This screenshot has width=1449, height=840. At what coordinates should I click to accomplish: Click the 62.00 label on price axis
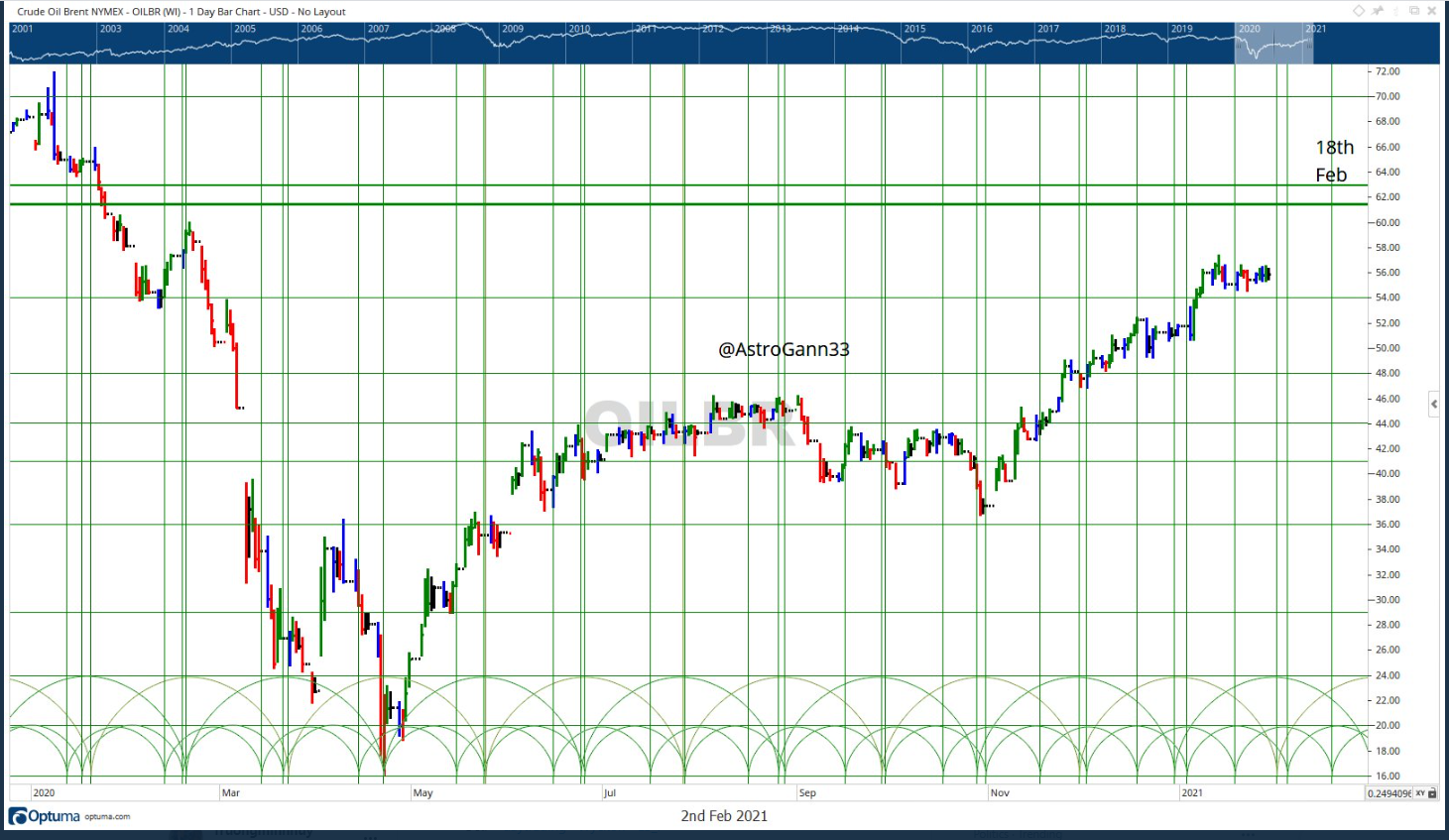coord(1387,197)
